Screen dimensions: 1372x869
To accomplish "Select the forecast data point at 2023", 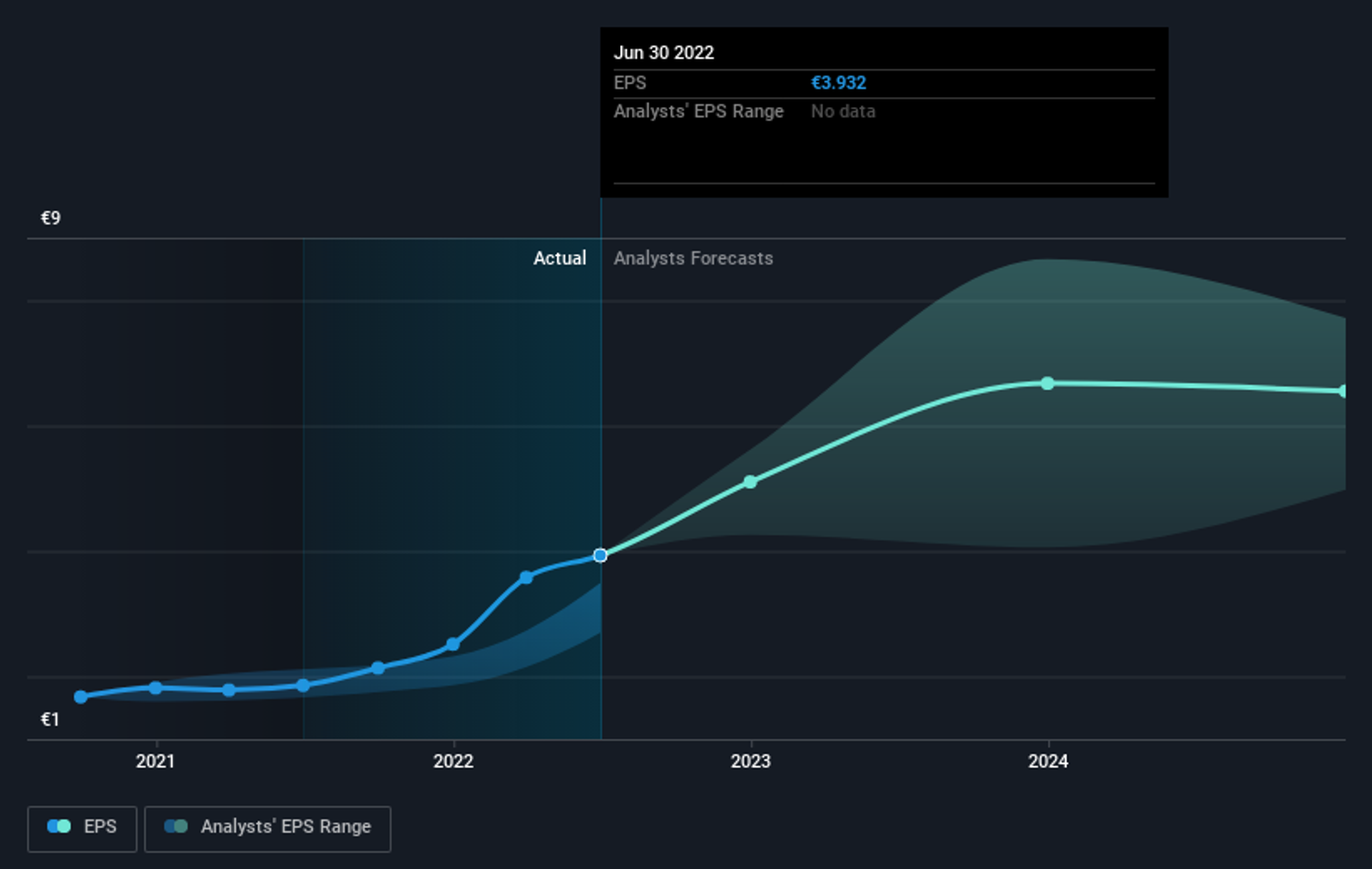I will coord(750,482).
